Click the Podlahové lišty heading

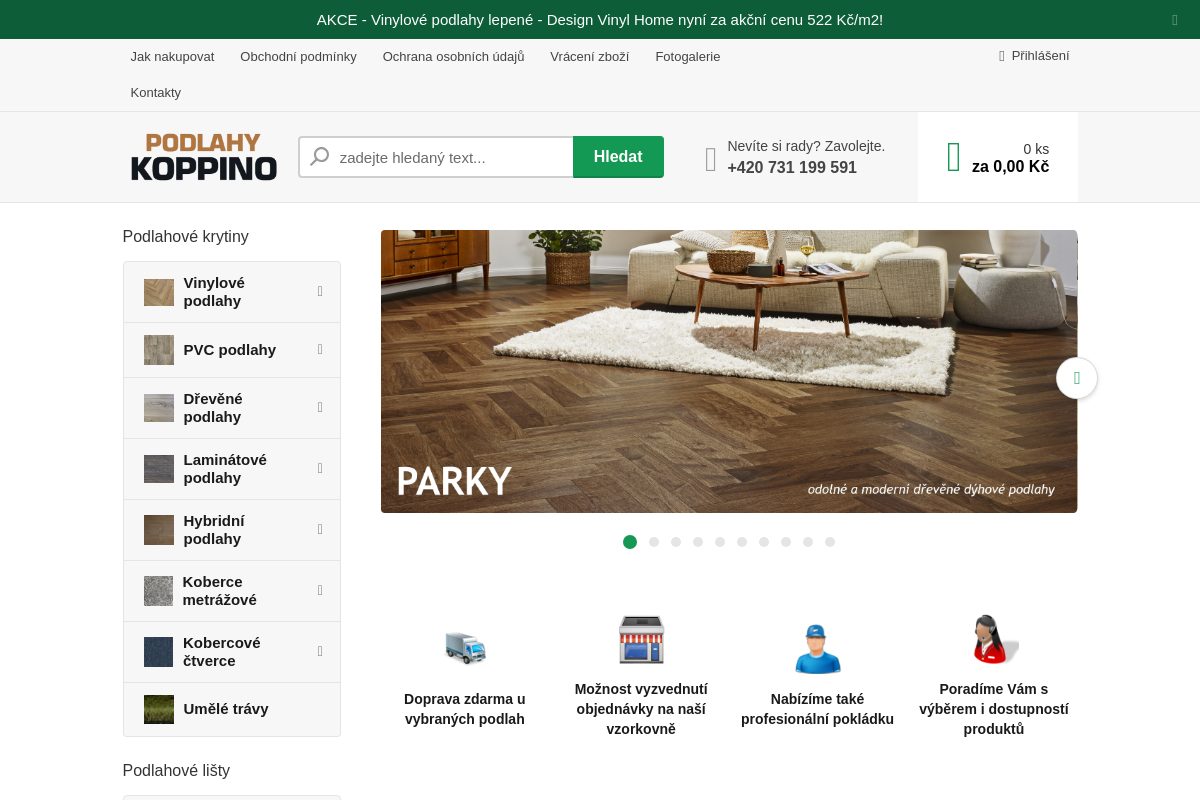point(176,771)
